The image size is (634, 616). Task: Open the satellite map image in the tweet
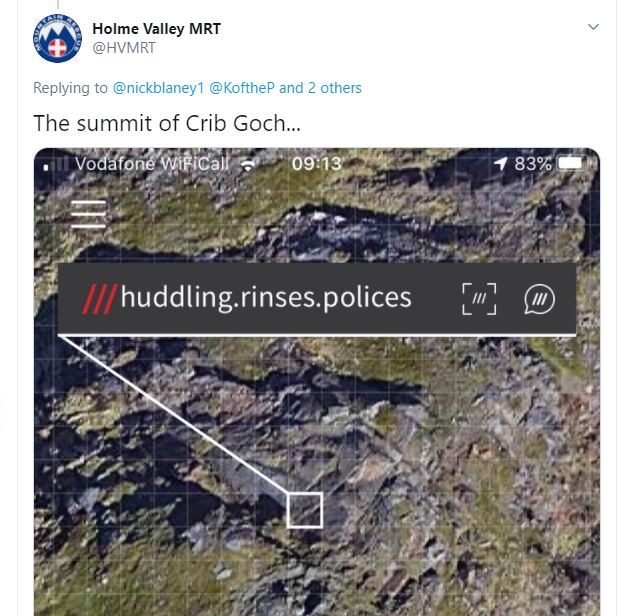pyautogui.click(x=317, y=382)
